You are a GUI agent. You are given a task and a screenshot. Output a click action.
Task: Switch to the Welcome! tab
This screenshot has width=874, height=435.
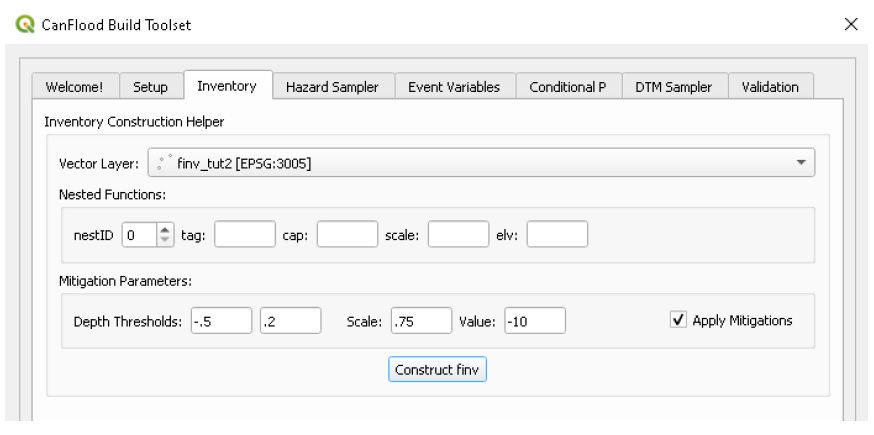click(75, 87)
